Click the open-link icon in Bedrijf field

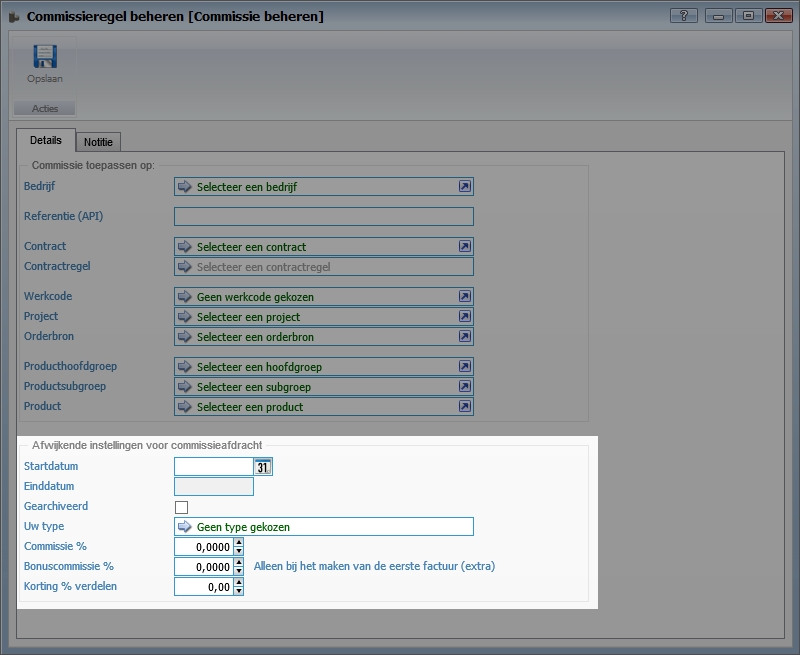click(464, 187)
